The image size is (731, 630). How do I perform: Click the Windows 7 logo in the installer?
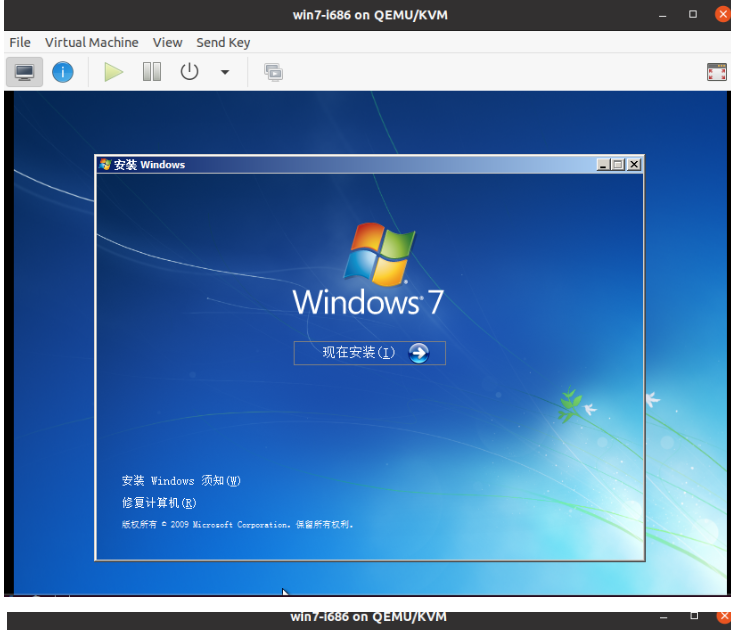tap(368, 269)
